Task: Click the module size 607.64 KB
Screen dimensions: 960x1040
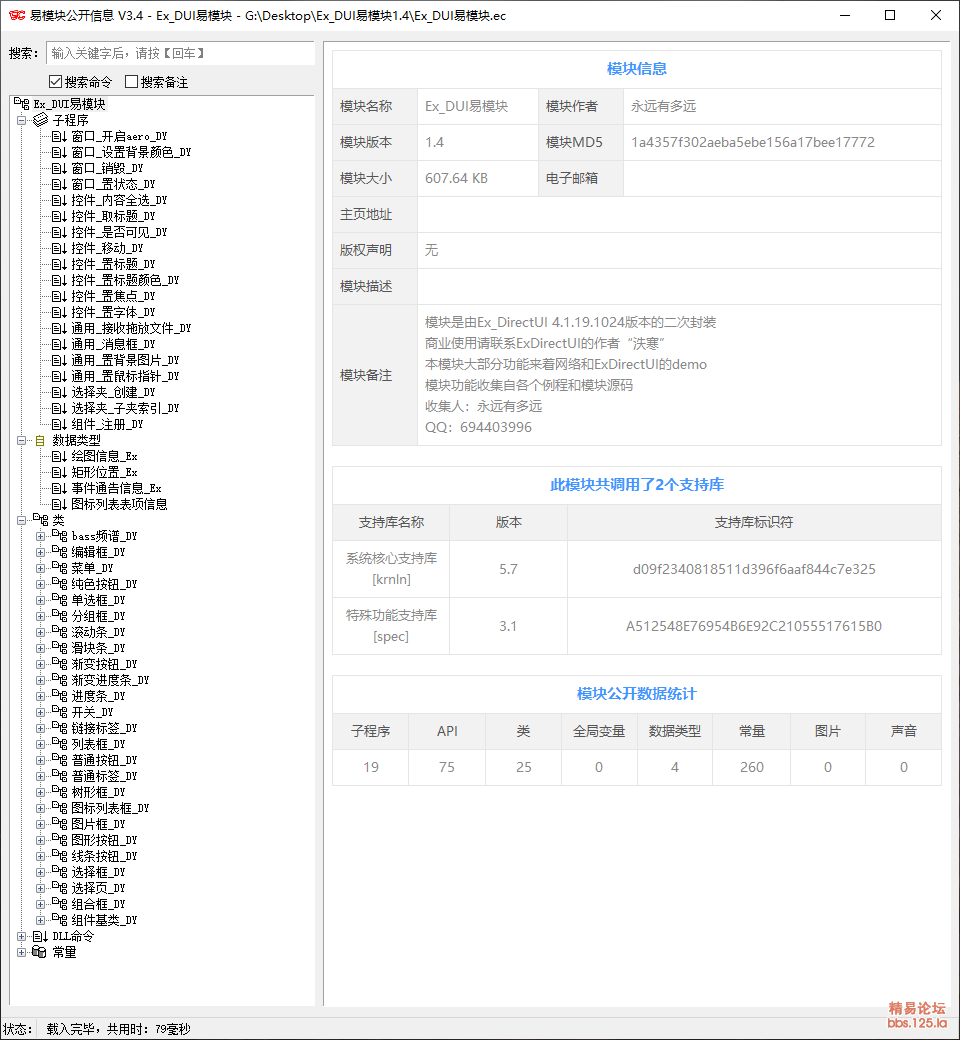Action: [456, 178]
